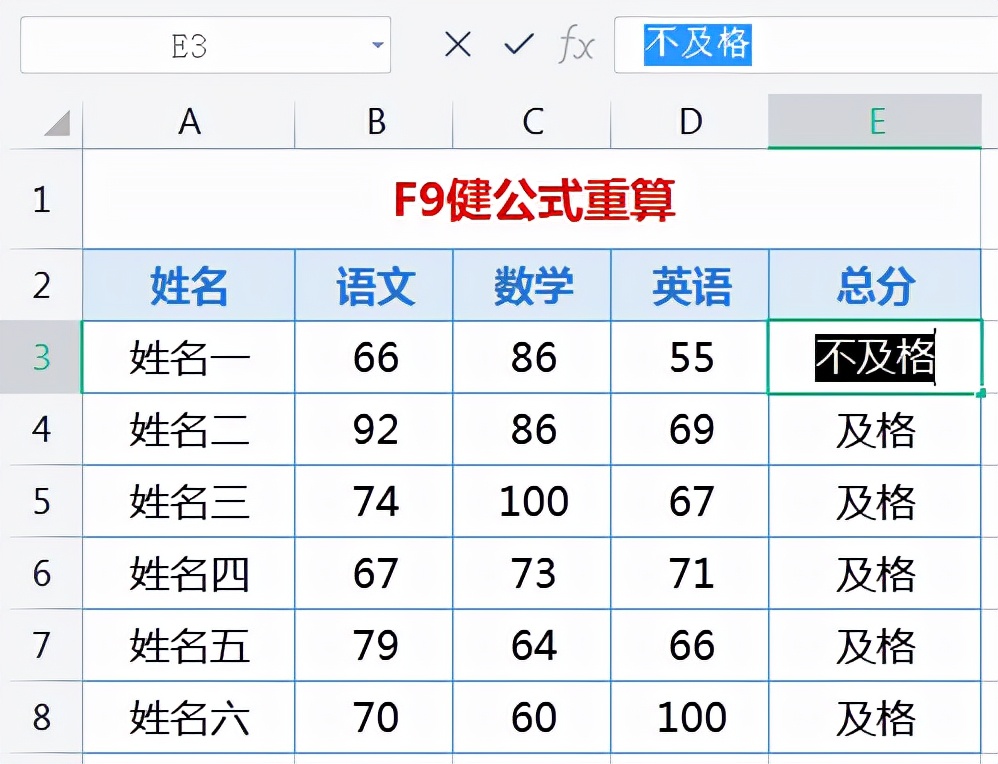998x764 pixels.
Task: Click the 总分 header cell
Action: [876, 286]
